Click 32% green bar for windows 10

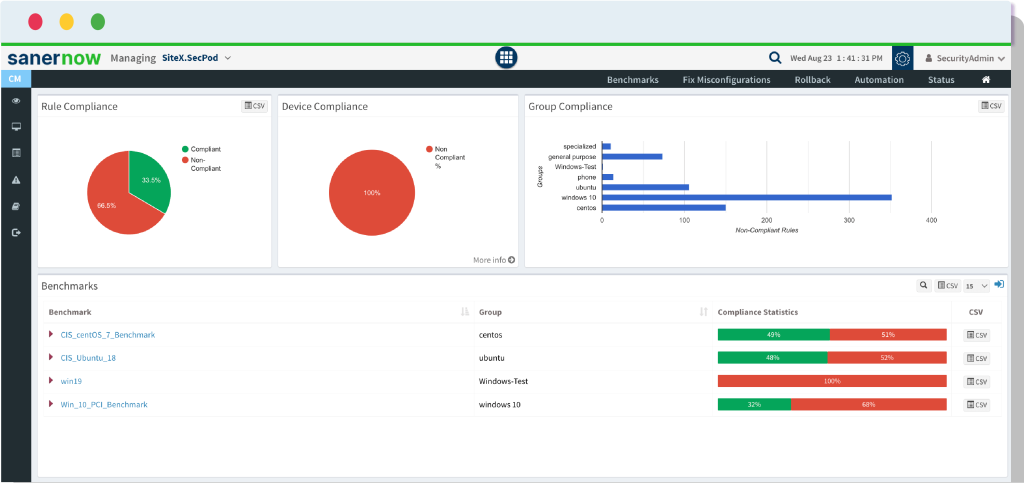click(x=754, y=405)
